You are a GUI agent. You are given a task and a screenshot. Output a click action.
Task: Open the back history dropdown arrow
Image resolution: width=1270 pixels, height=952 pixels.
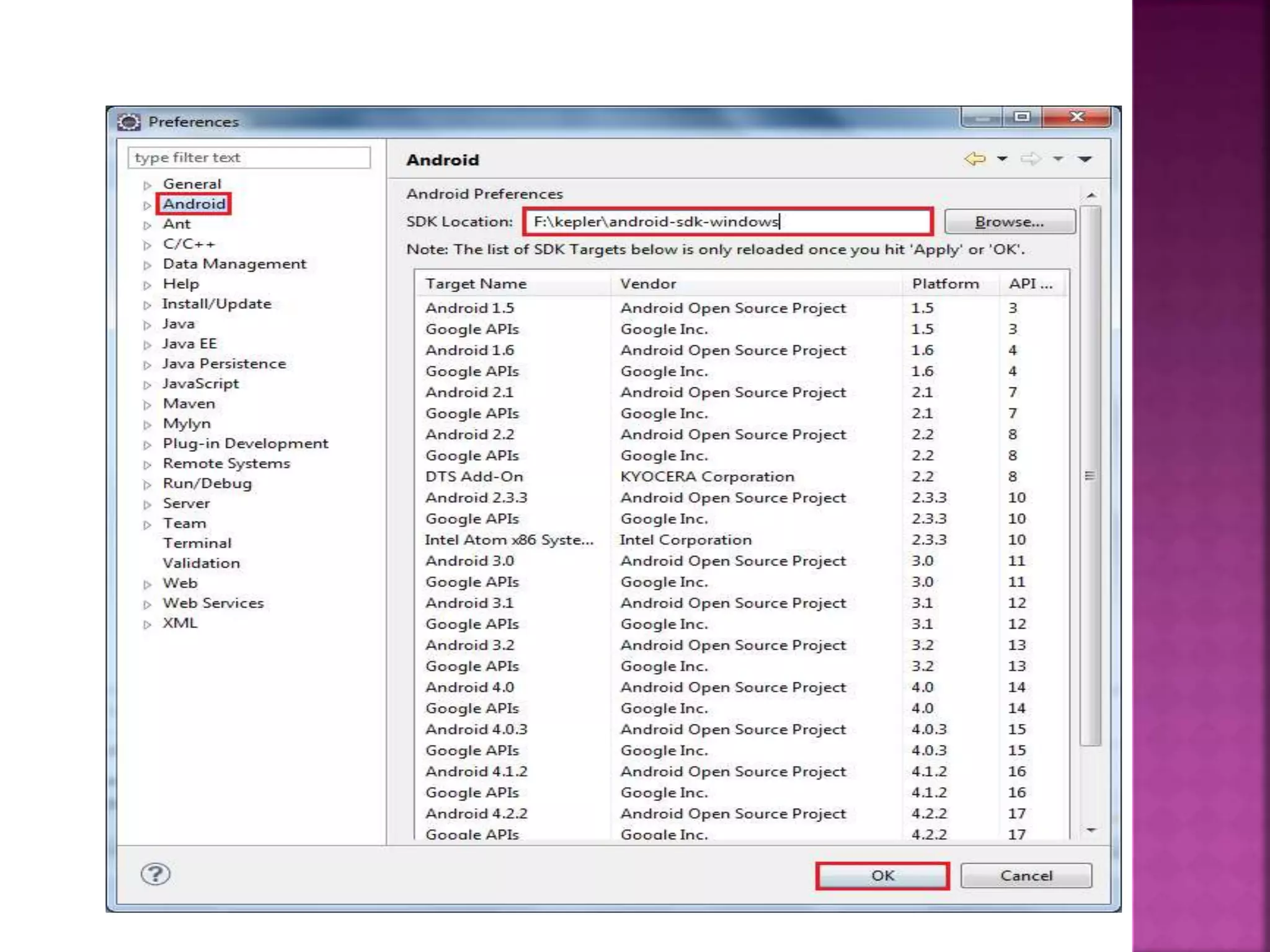pyautogui.click(x=1002, y=159)
